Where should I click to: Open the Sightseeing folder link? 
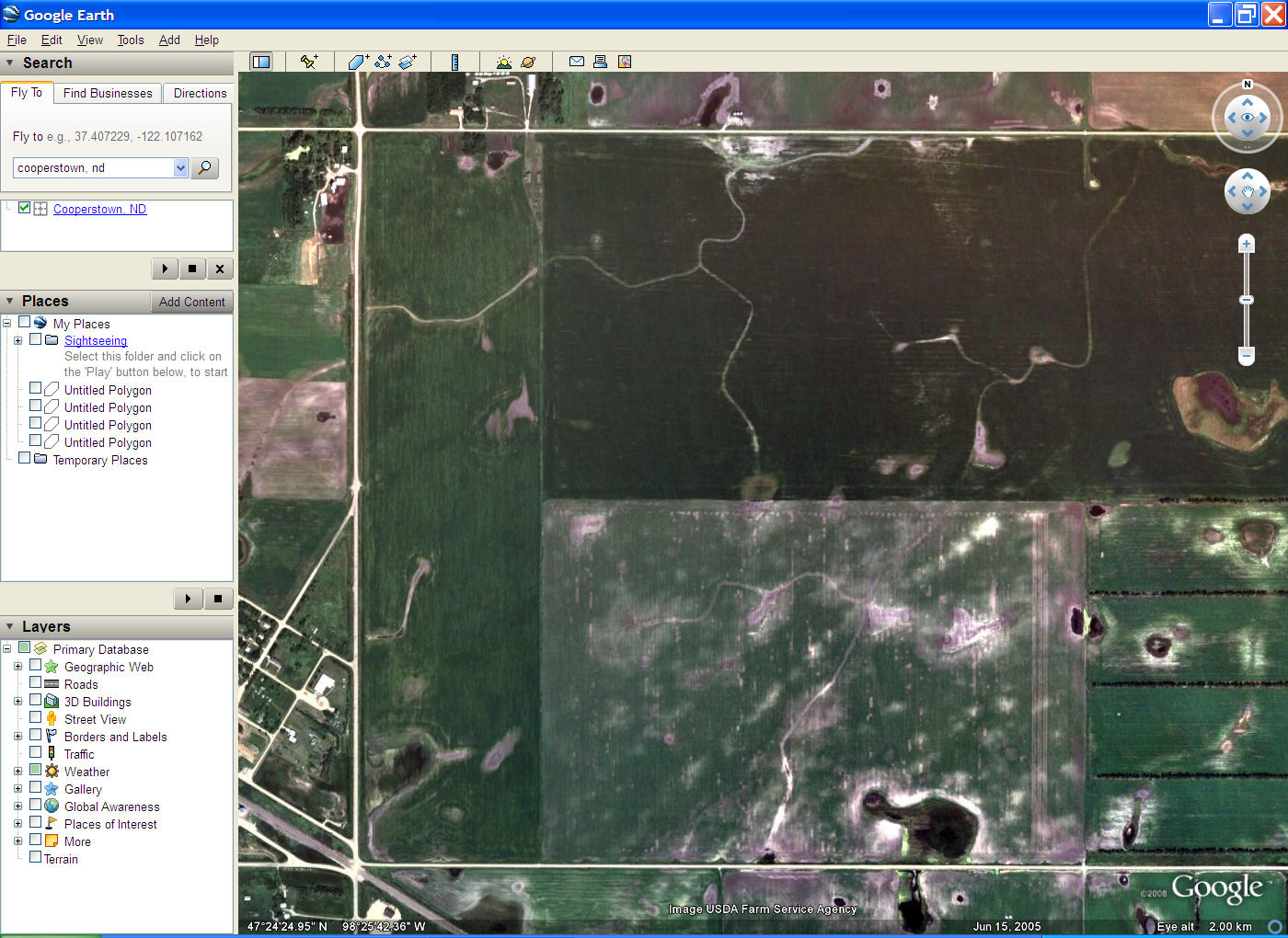[96, 340]
